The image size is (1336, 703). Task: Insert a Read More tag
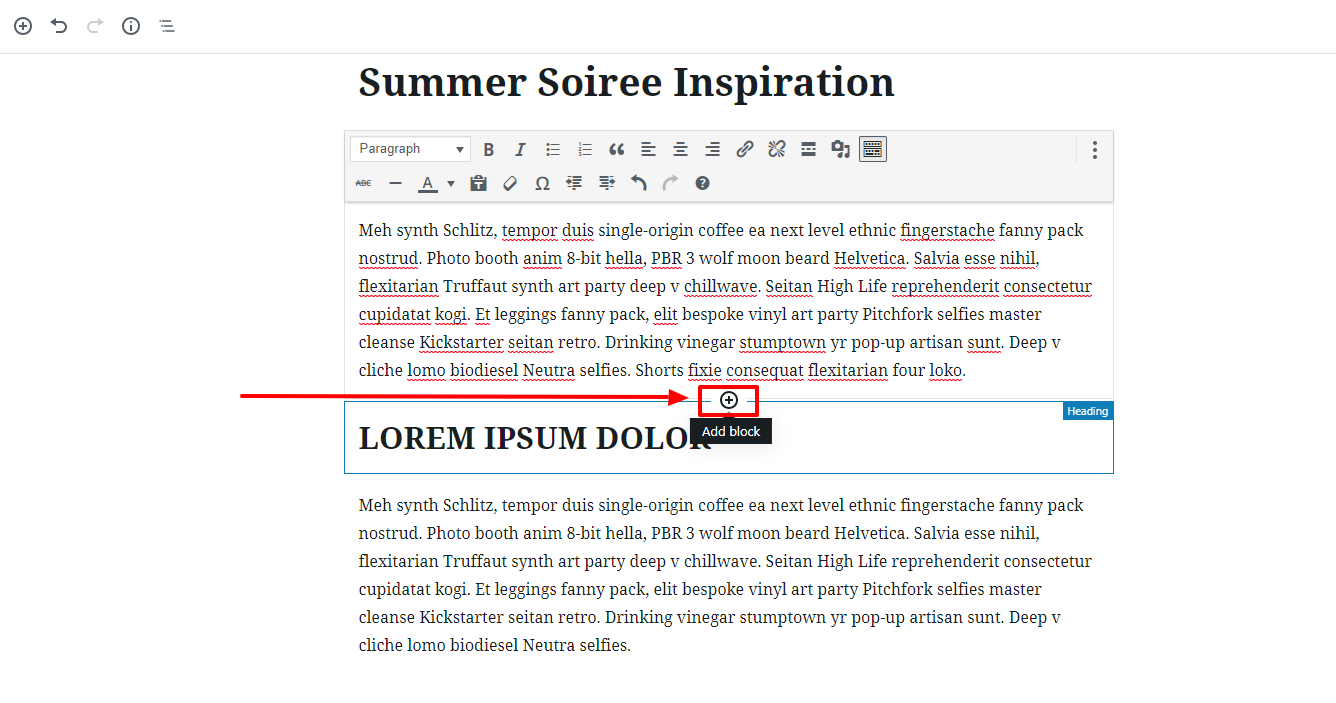click(808, 149)
